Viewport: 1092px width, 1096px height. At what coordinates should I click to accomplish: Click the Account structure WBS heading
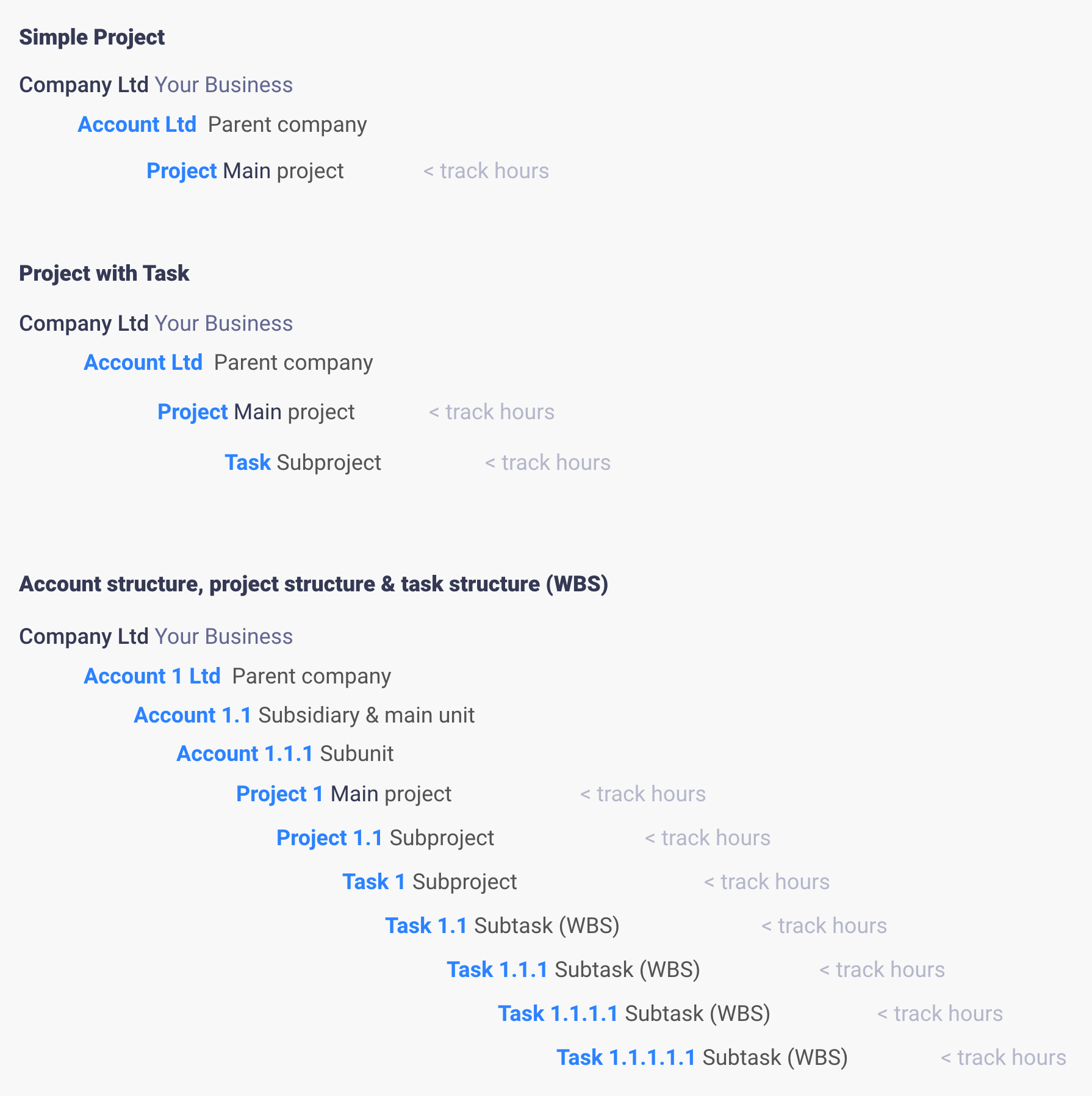pos(314,584)
